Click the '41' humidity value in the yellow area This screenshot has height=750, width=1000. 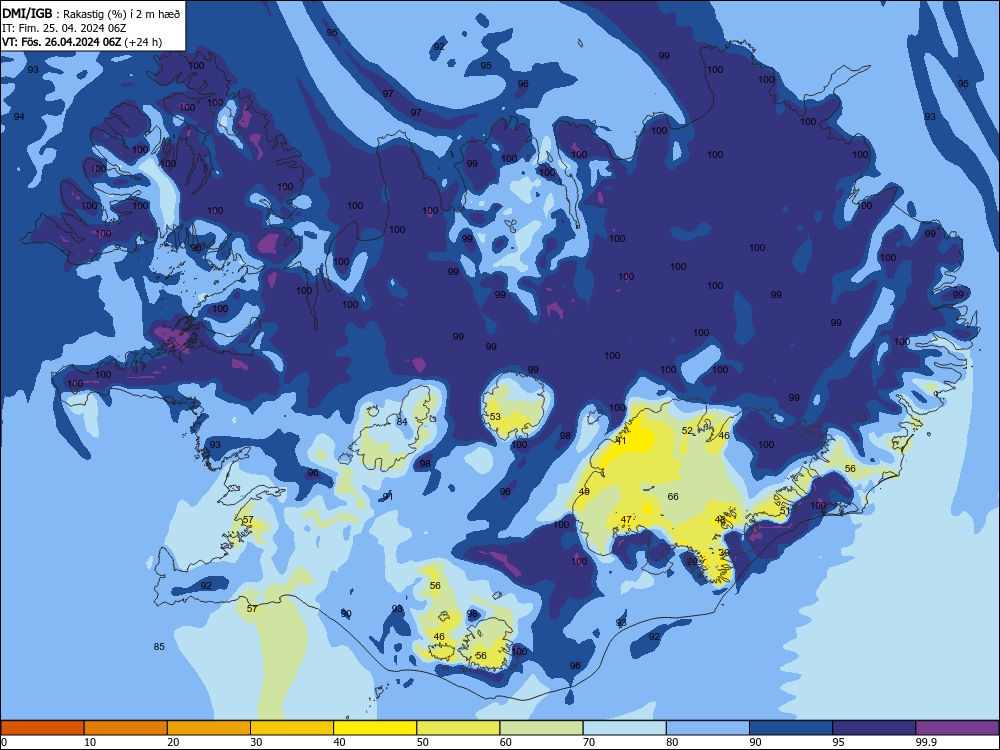click(621, 441)
